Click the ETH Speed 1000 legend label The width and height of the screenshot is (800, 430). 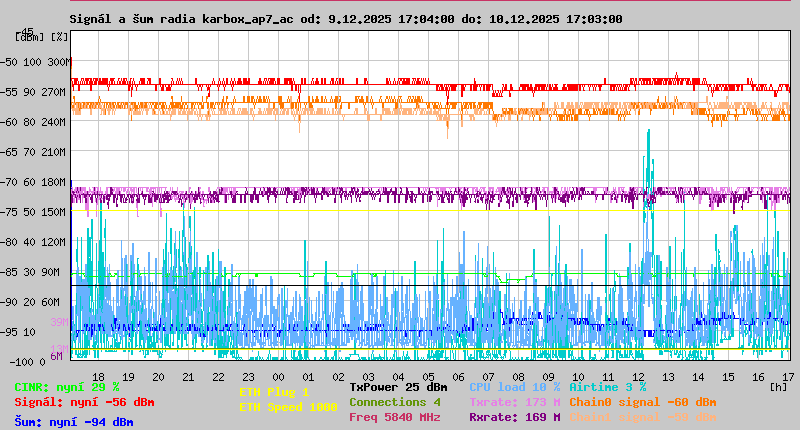[x=288, y=407]
